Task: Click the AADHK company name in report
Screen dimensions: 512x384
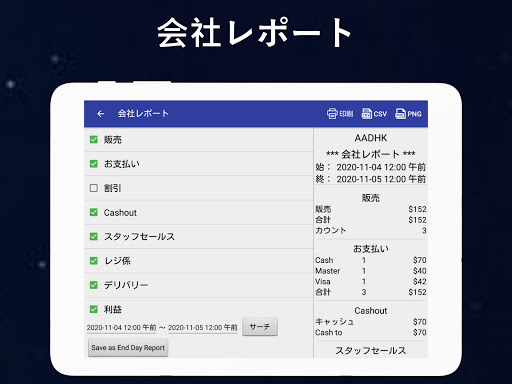Action: (371, 138)
